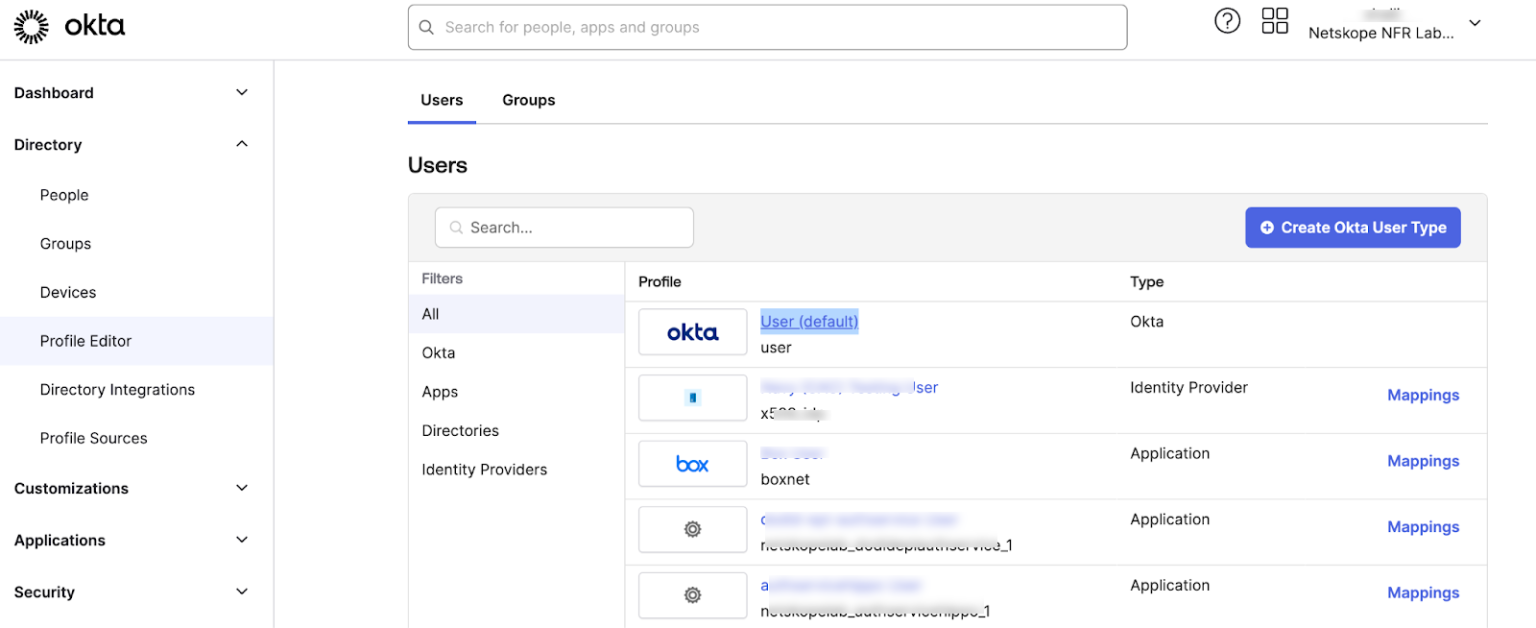Click the Box logo in the profile list
The image size is (1536, 628).
coord(692,463)
